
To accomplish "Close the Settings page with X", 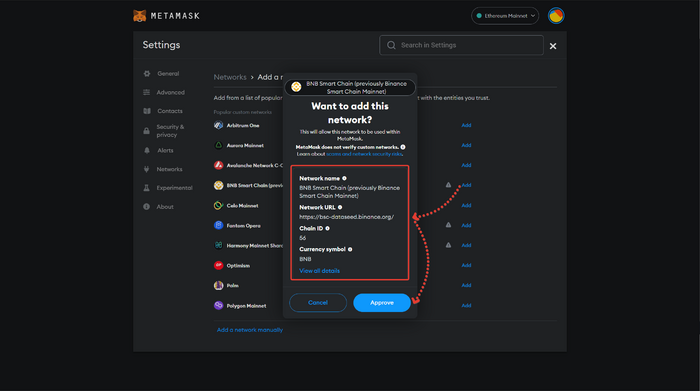I will click(x=553, y=46).
